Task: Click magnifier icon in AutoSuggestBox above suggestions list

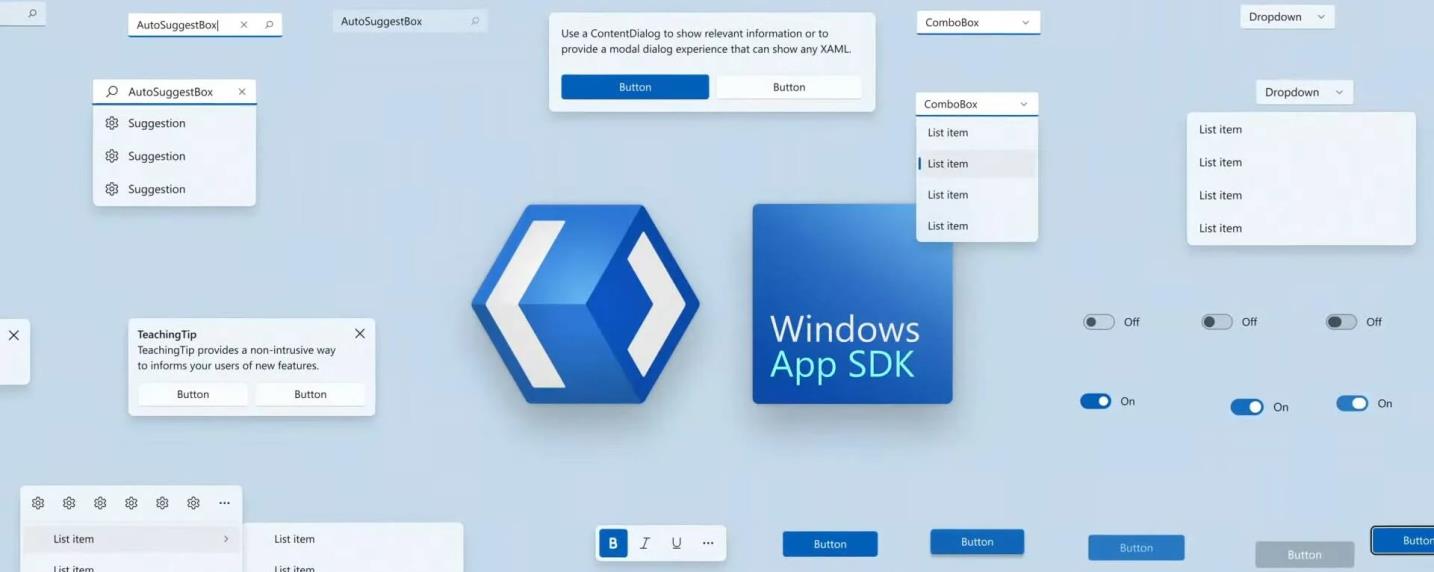Action: (112, 92)
